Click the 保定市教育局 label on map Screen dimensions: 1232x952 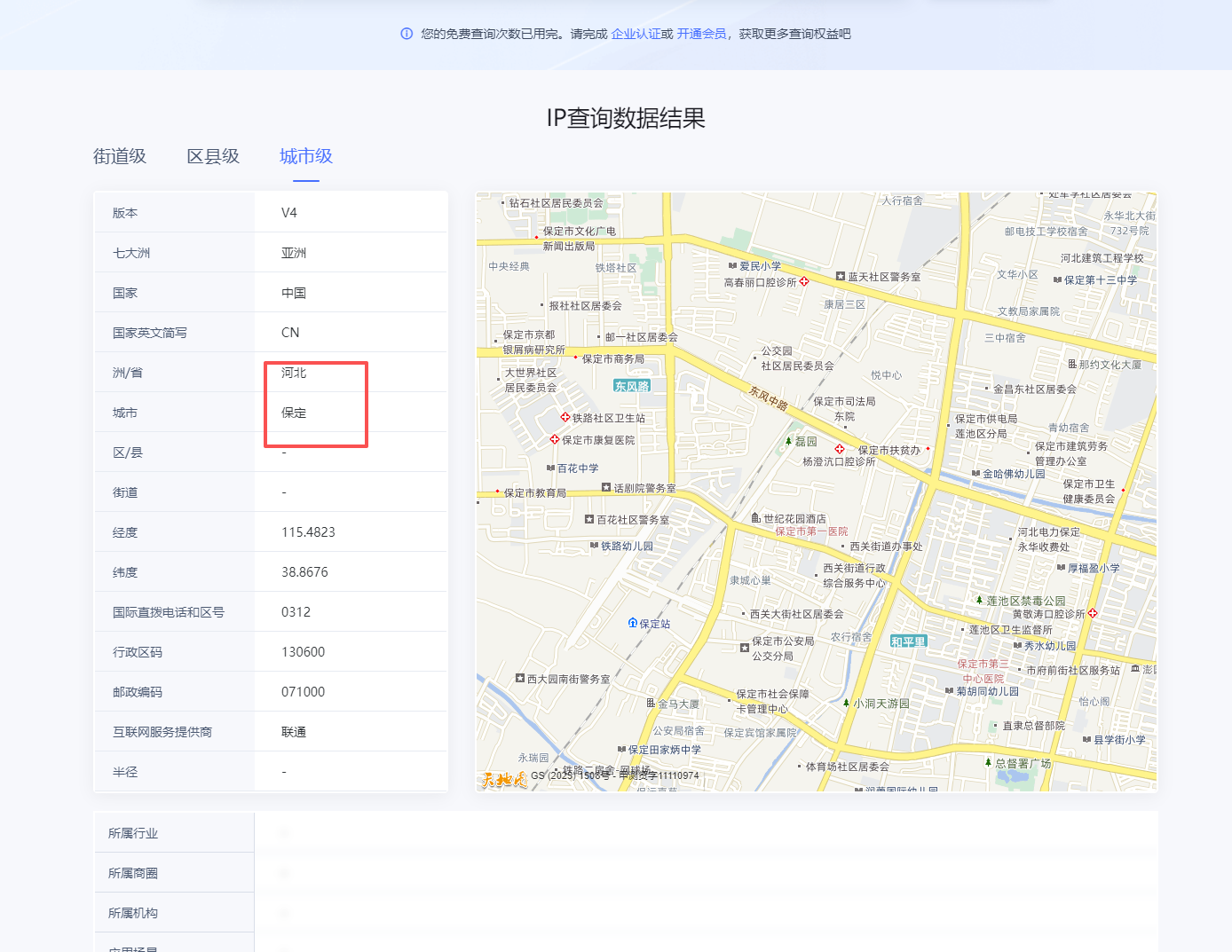[x=535, y=493]
